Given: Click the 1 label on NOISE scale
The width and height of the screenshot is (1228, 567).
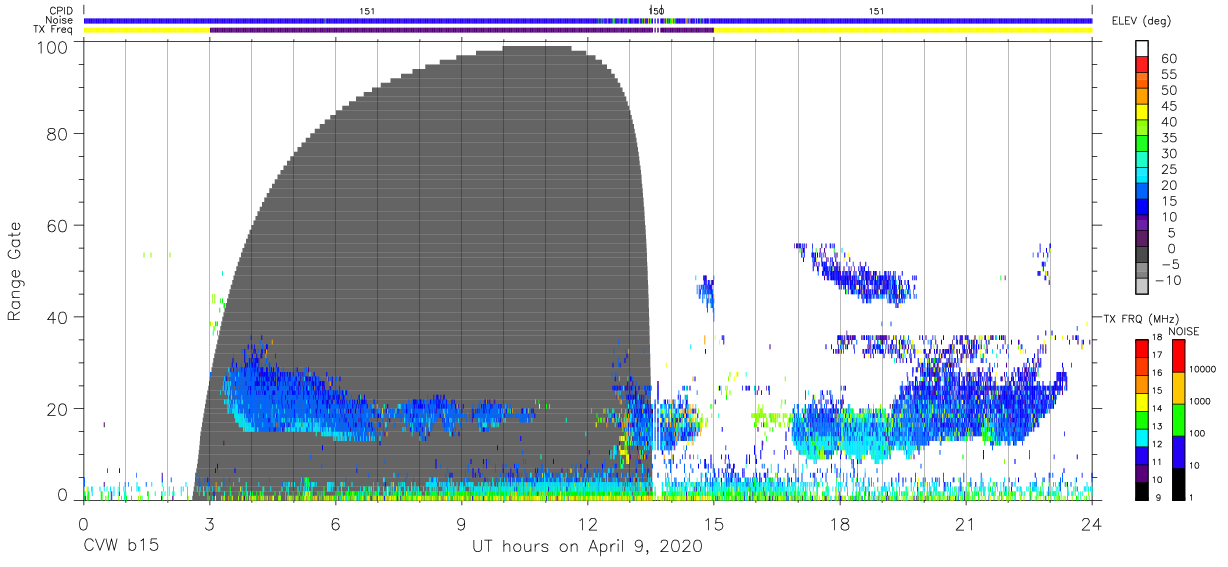Looking at the screenshot, I should click(1190, 497).
